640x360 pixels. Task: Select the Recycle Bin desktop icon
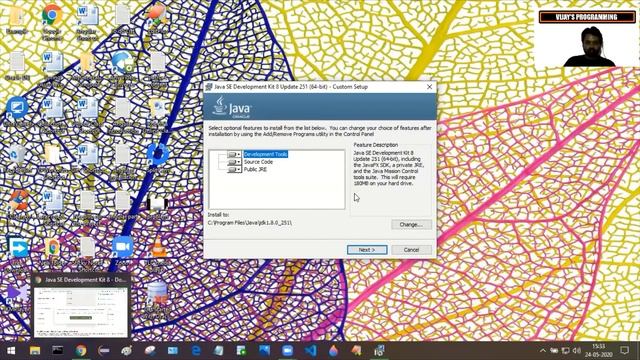click(17, 160)
